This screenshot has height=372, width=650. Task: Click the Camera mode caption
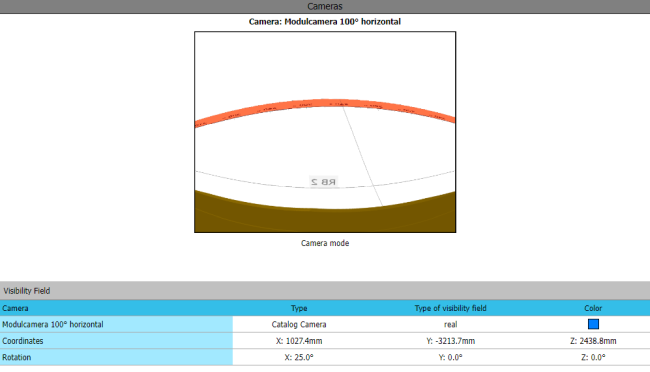click(x=325, y=243)
